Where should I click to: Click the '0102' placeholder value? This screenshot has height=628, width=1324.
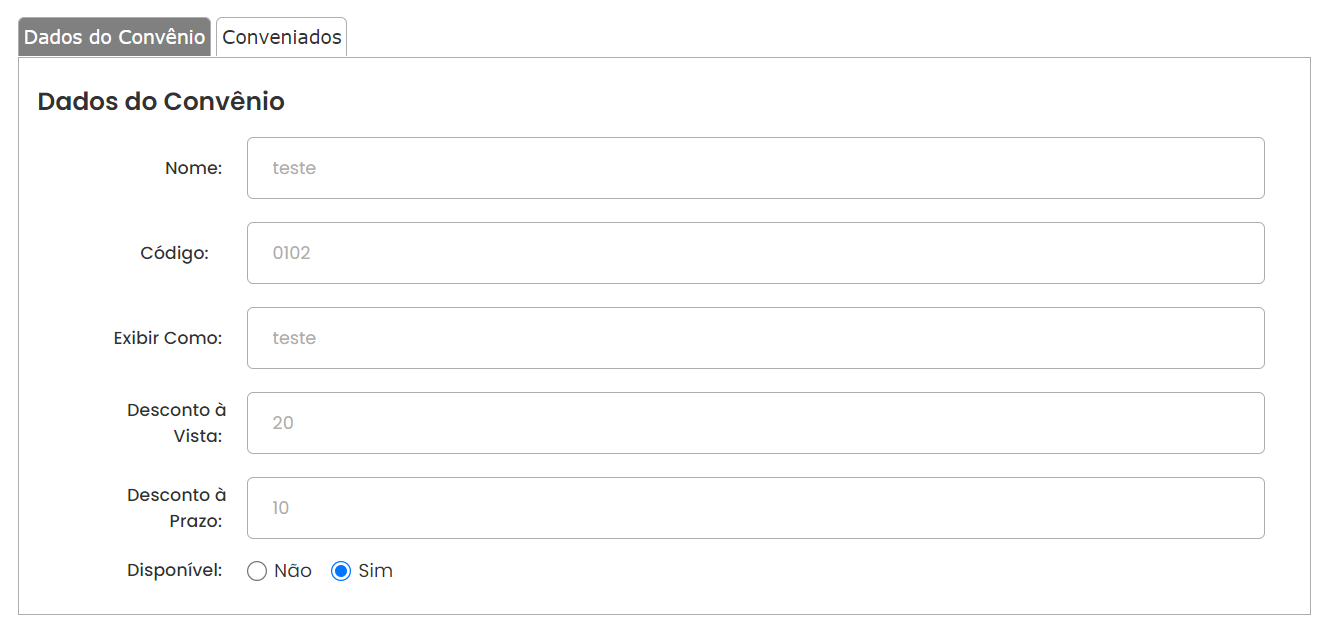pos(292,253)
